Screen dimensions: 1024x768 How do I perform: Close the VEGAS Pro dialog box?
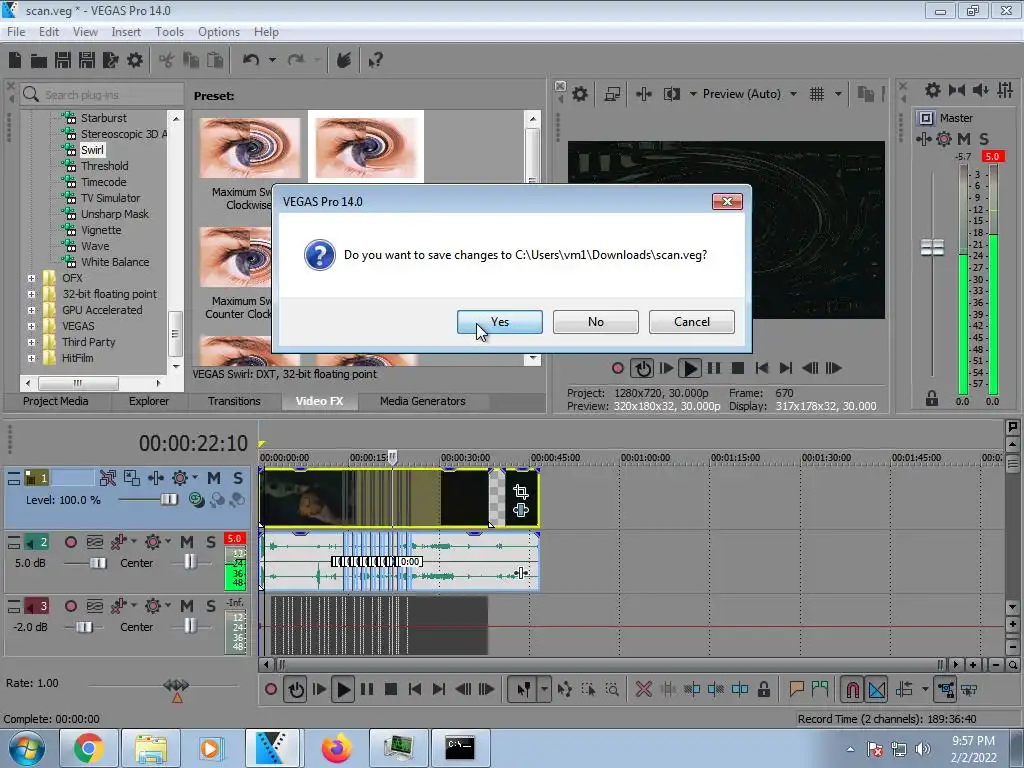click(727, 201)
